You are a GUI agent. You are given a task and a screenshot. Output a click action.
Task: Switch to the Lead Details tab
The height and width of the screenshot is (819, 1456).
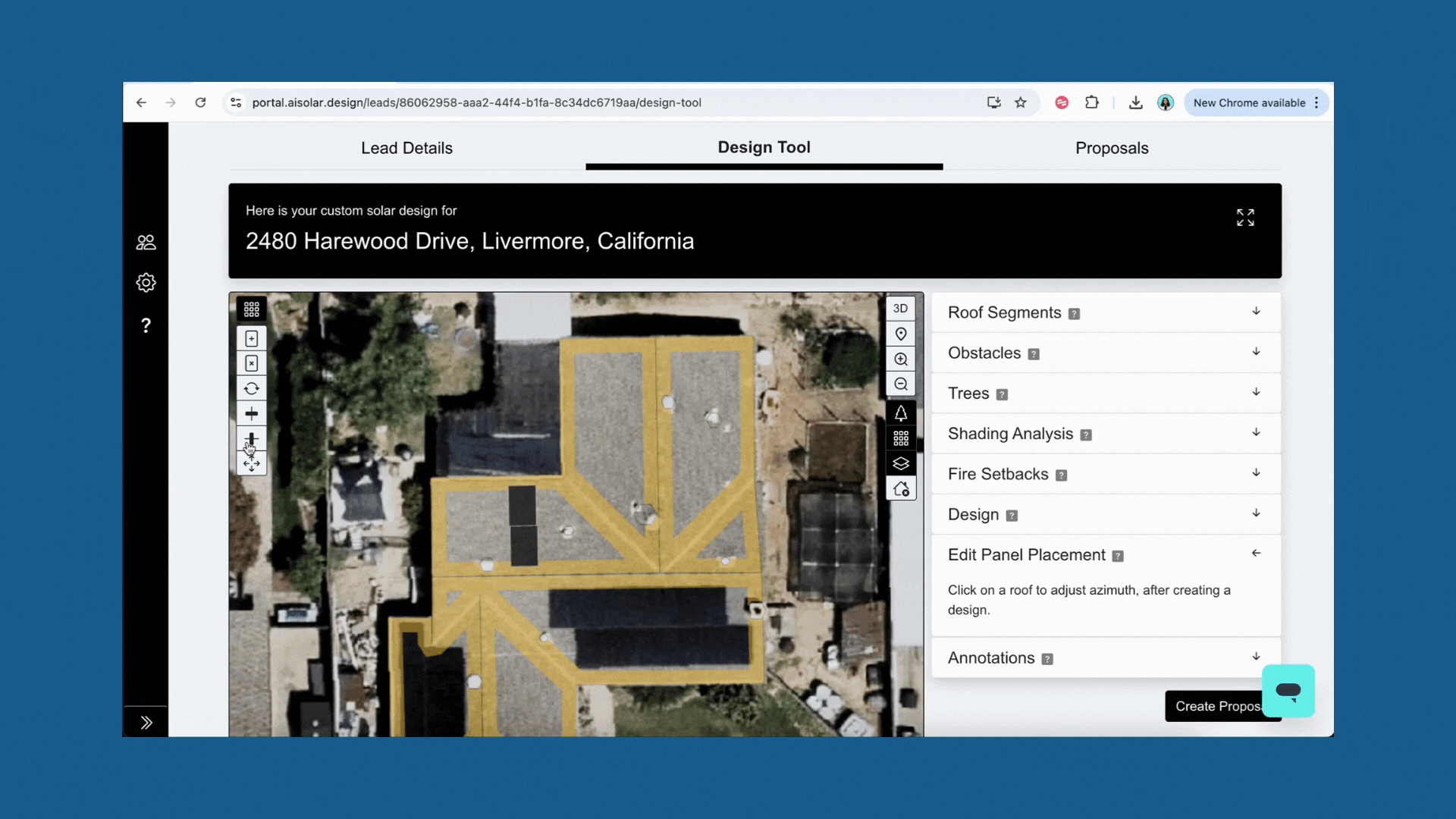click(406, 148)
